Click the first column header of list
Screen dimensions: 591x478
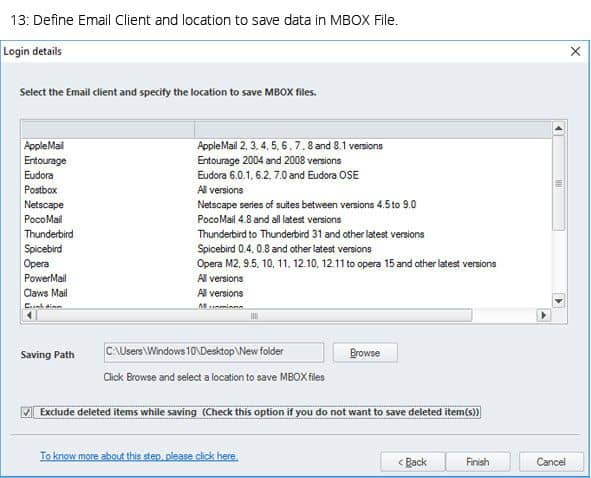click(x=108, y=129)
